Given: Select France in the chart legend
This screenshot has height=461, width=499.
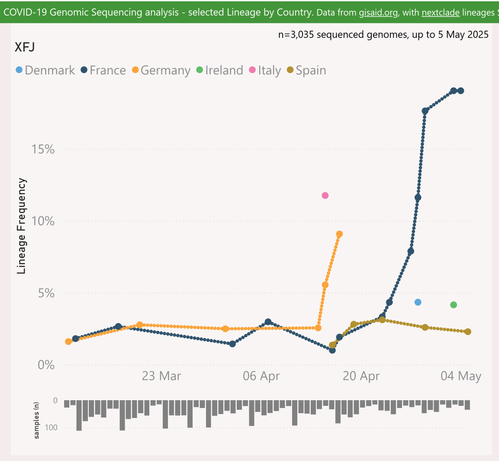Looking at the screenshot, I should click(103, 70).
